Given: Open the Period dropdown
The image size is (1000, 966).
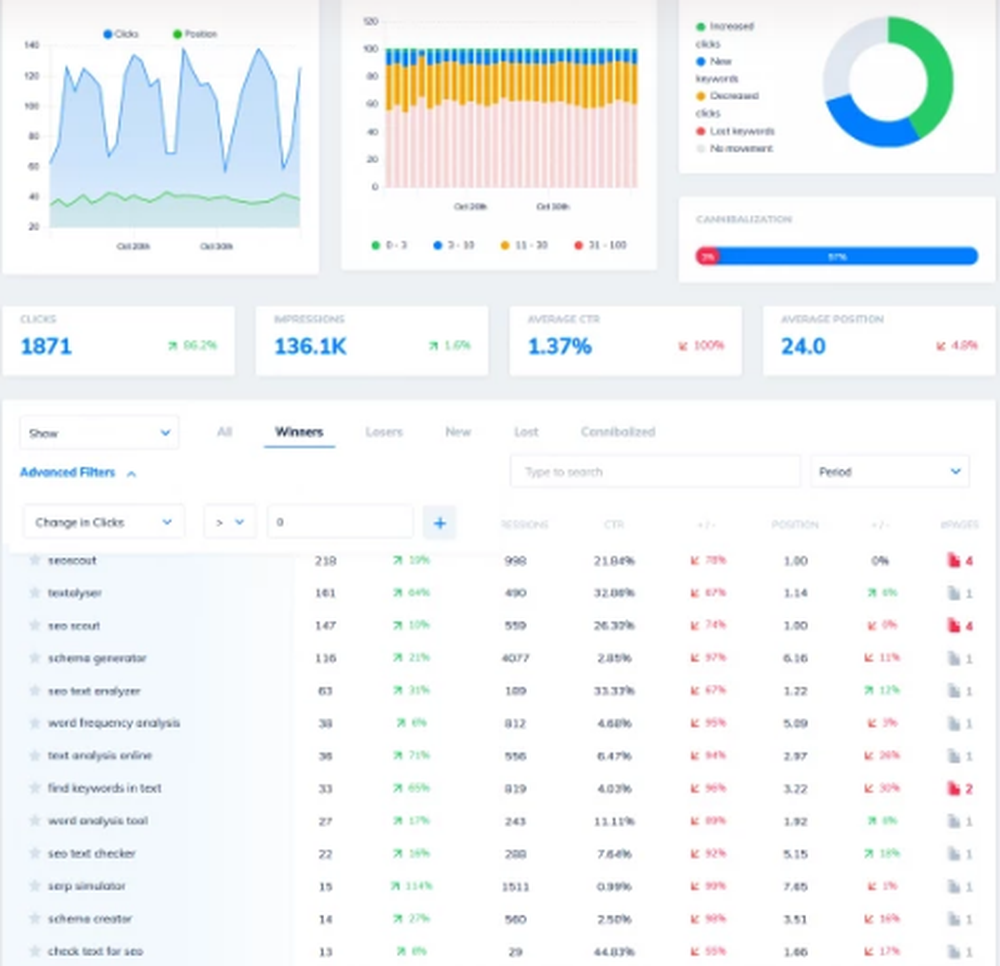Looking at the screenshot, I should [890, 472].
